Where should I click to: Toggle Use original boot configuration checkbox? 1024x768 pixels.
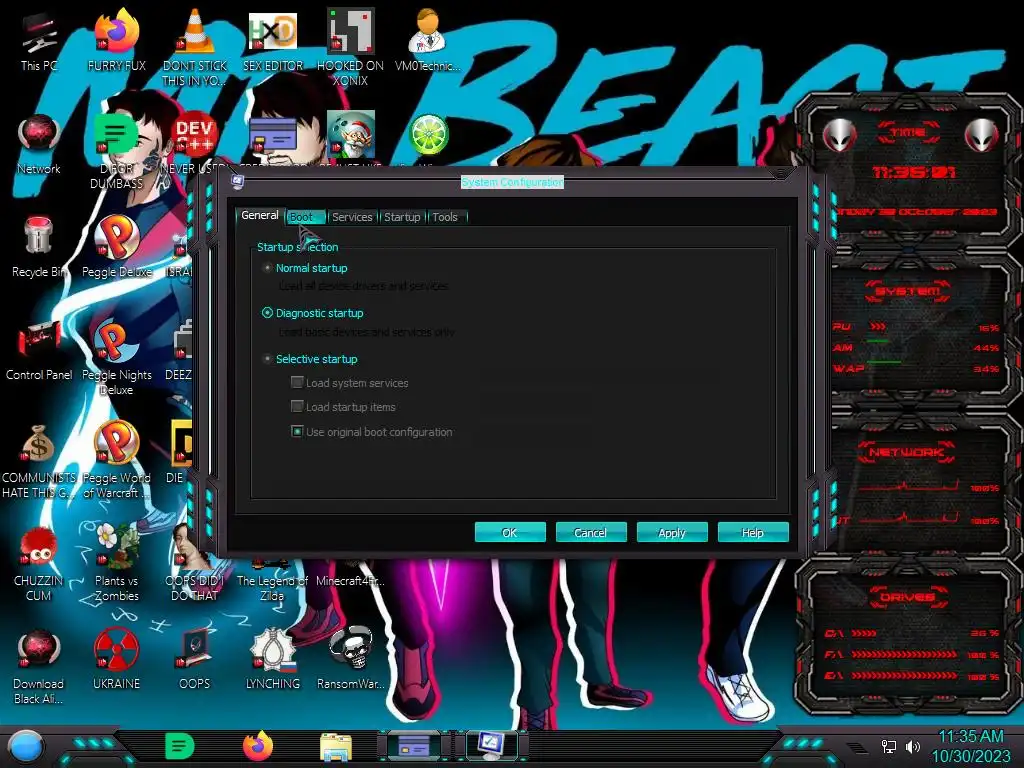(297, 431)
